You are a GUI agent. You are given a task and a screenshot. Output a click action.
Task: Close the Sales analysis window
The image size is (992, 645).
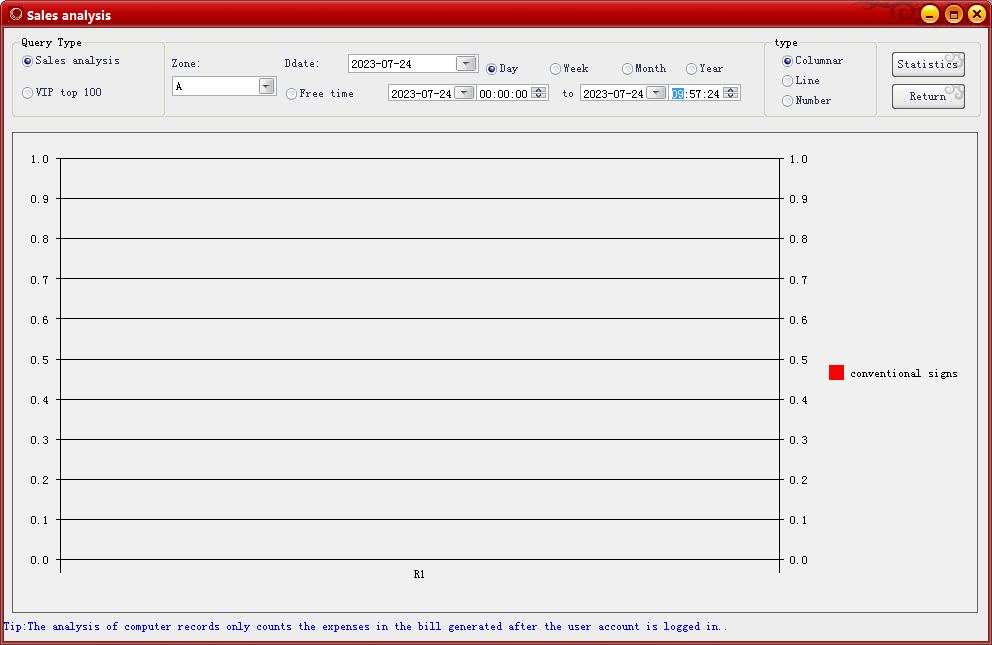977,14
